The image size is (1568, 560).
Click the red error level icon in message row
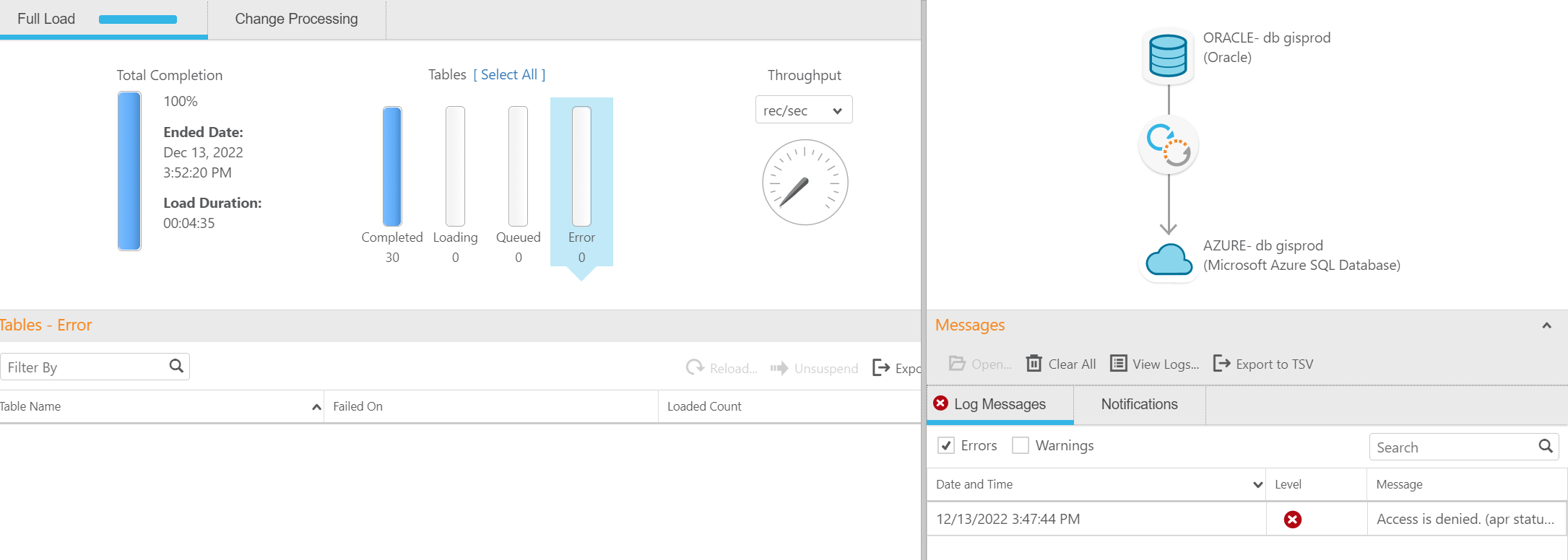coord(1292,520)
